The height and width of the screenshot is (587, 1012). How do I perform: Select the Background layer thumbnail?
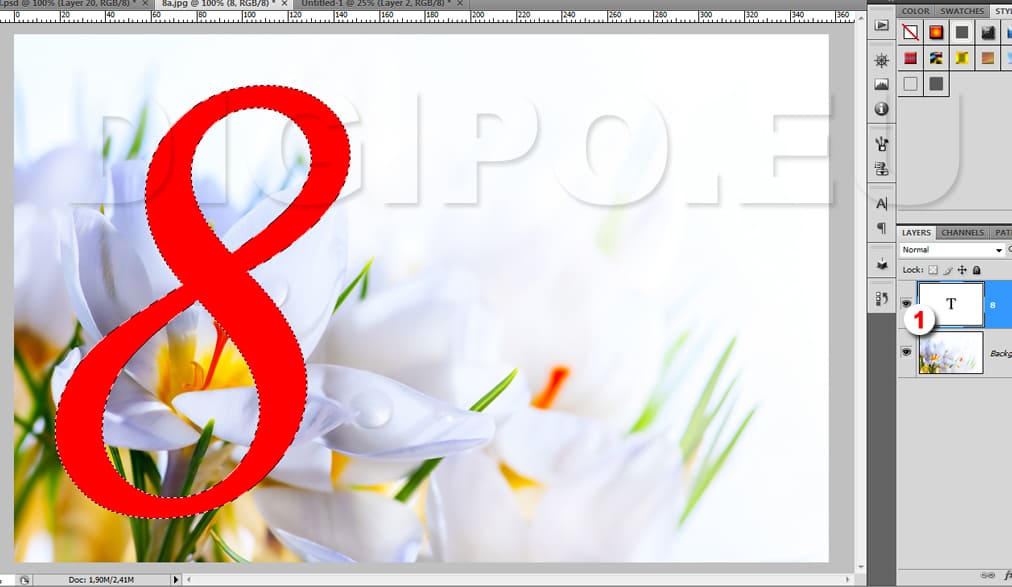950,353
